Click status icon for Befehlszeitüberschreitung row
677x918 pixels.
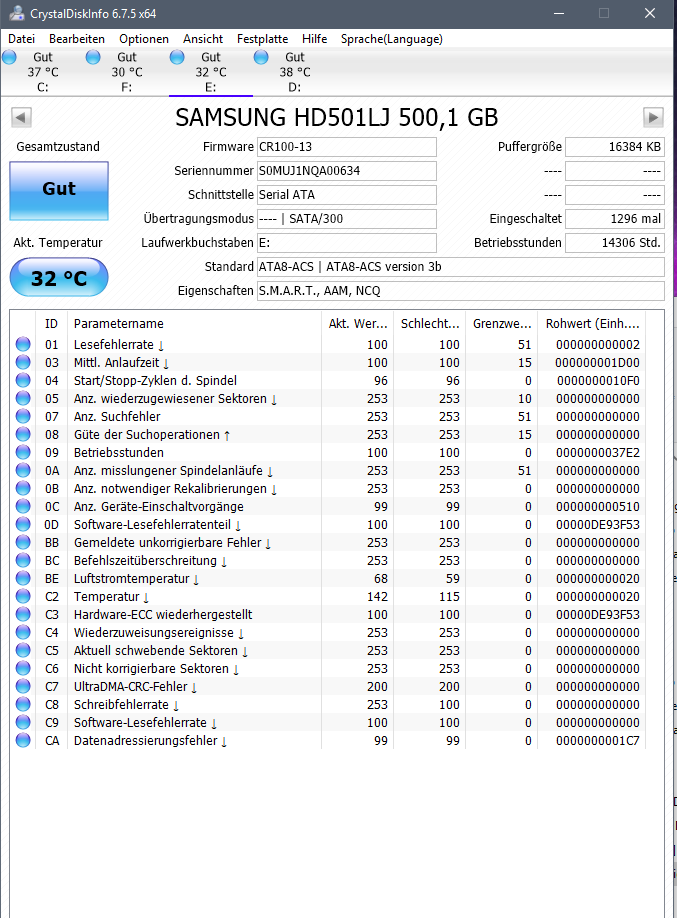(x=23, y=560)
